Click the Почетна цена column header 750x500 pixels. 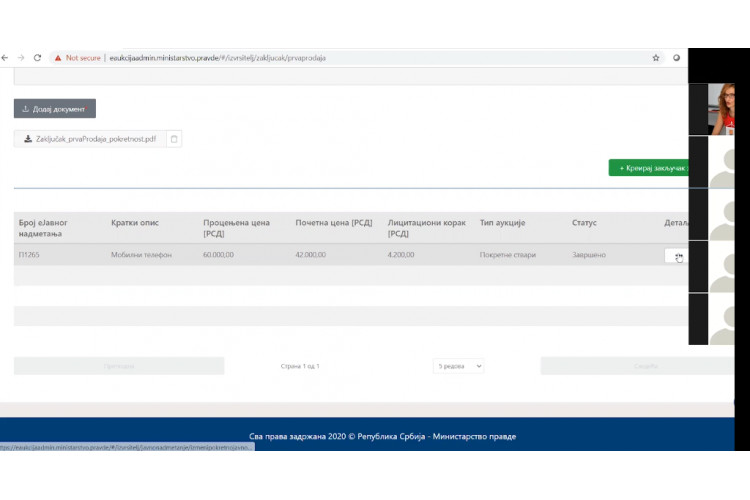tap(334, 222)
